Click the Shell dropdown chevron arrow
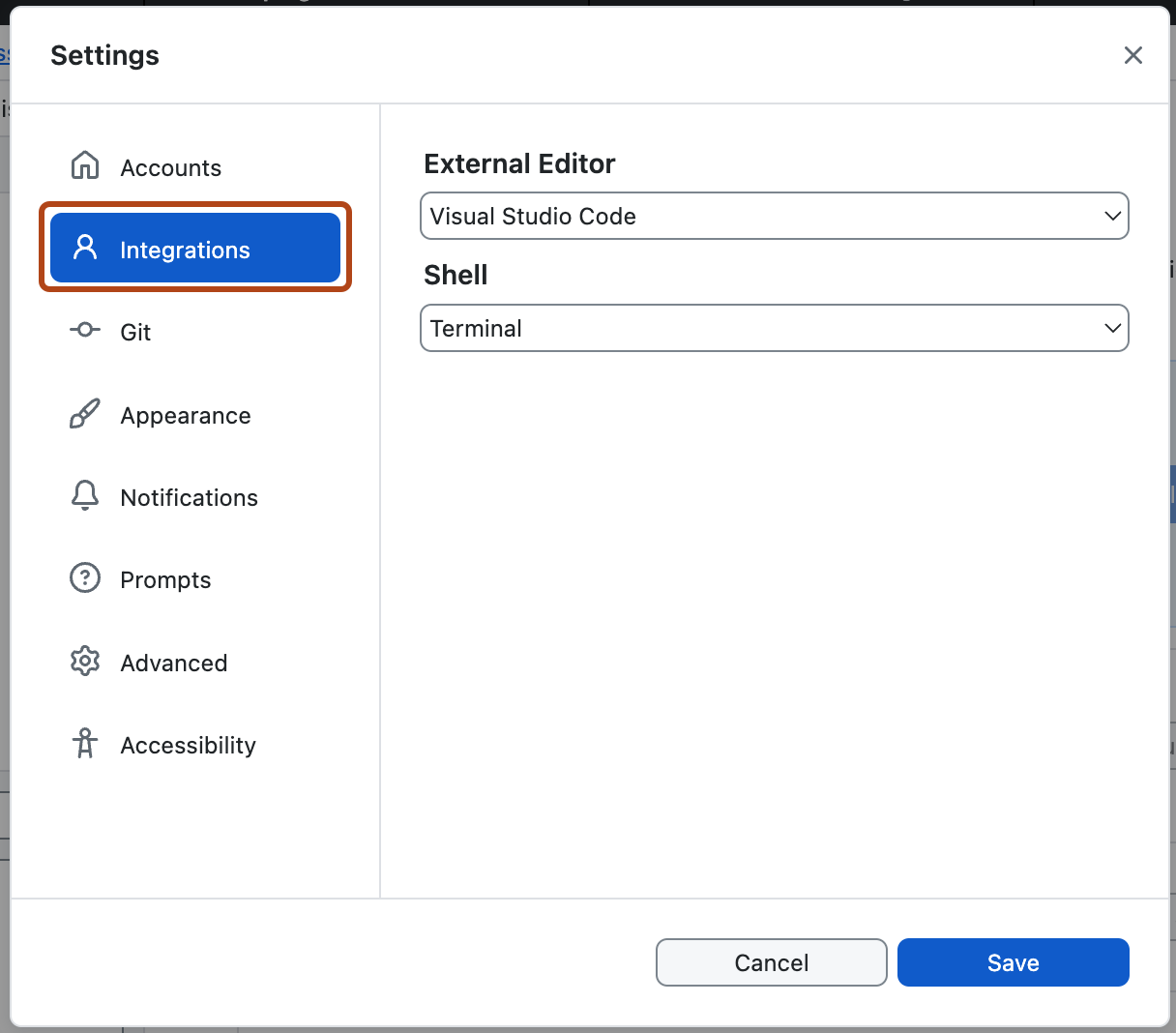 [x=1111, y=328]
